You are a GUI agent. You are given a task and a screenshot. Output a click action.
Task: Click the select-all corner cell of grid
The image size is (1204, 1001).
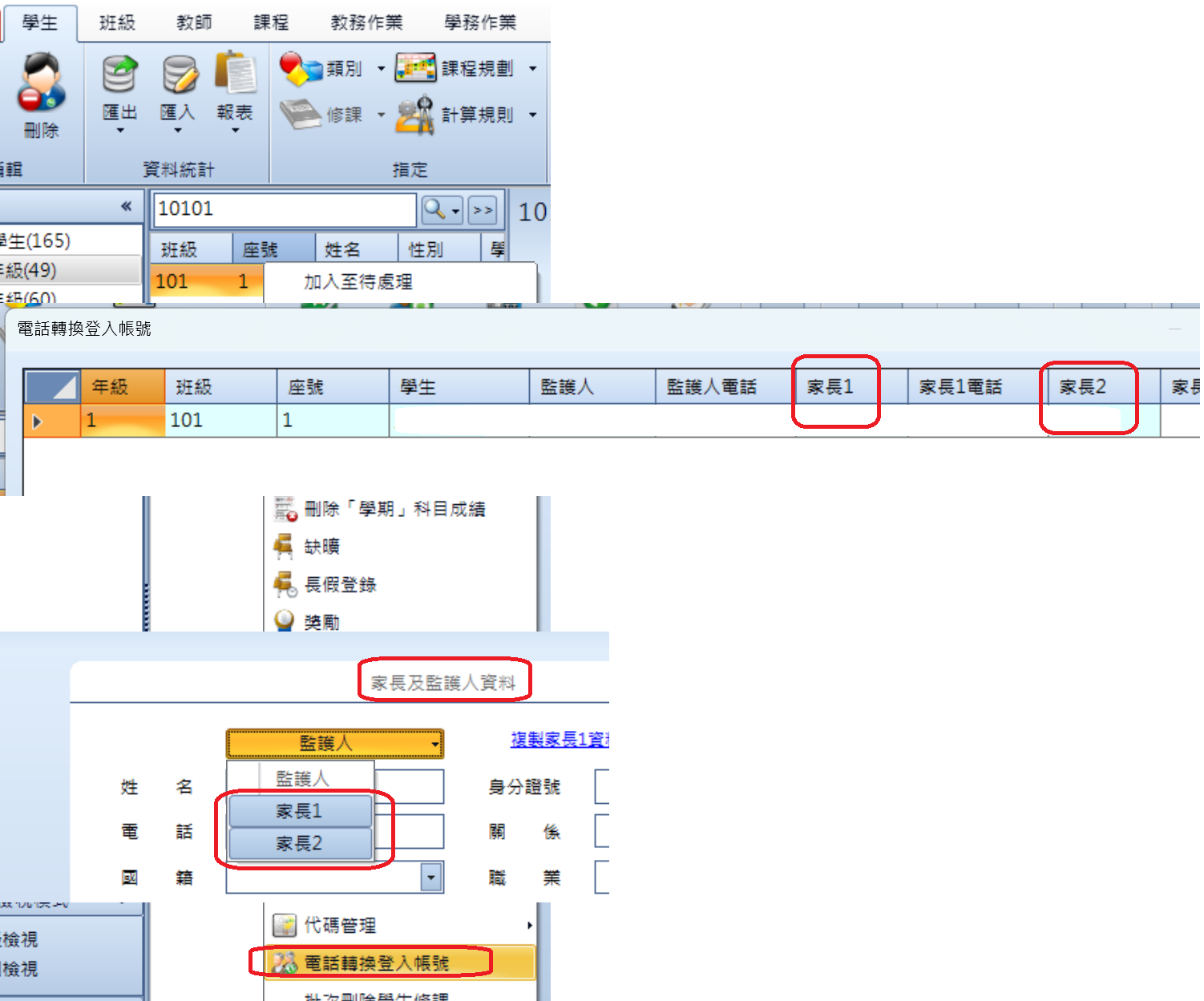[52, 386]
